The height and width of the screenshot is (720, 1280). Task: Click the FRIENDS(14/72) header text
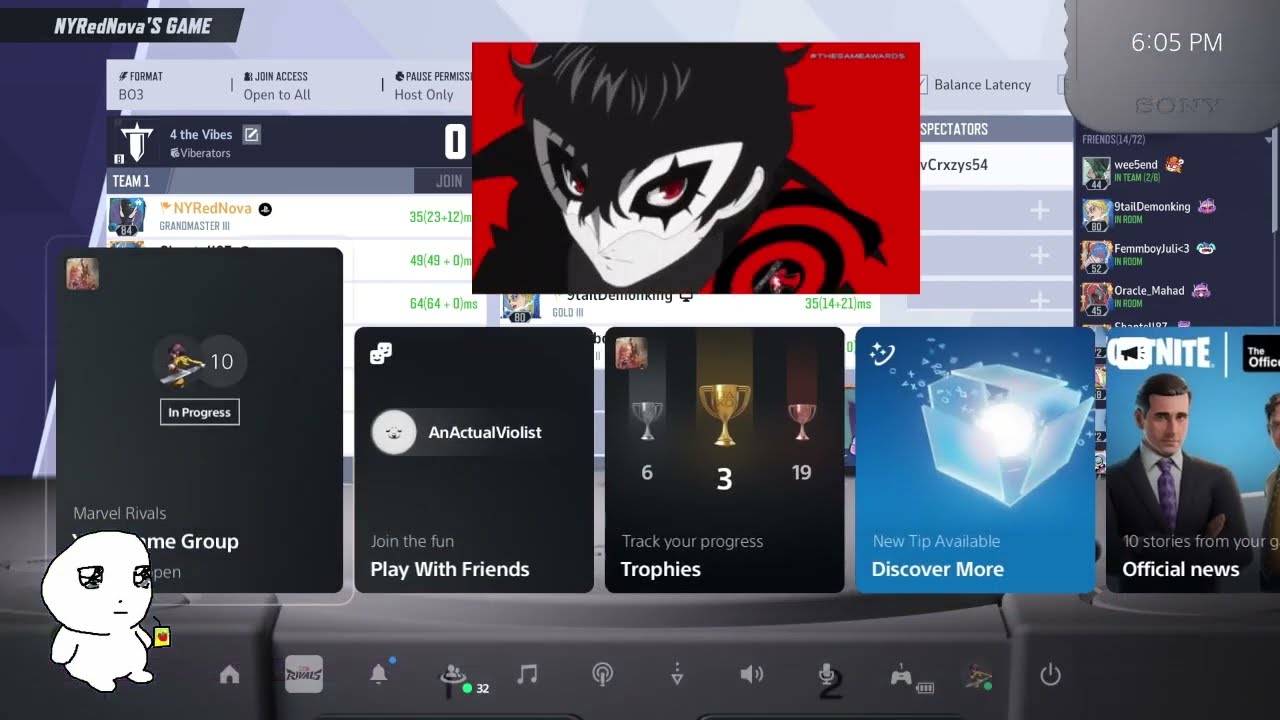1115,139
